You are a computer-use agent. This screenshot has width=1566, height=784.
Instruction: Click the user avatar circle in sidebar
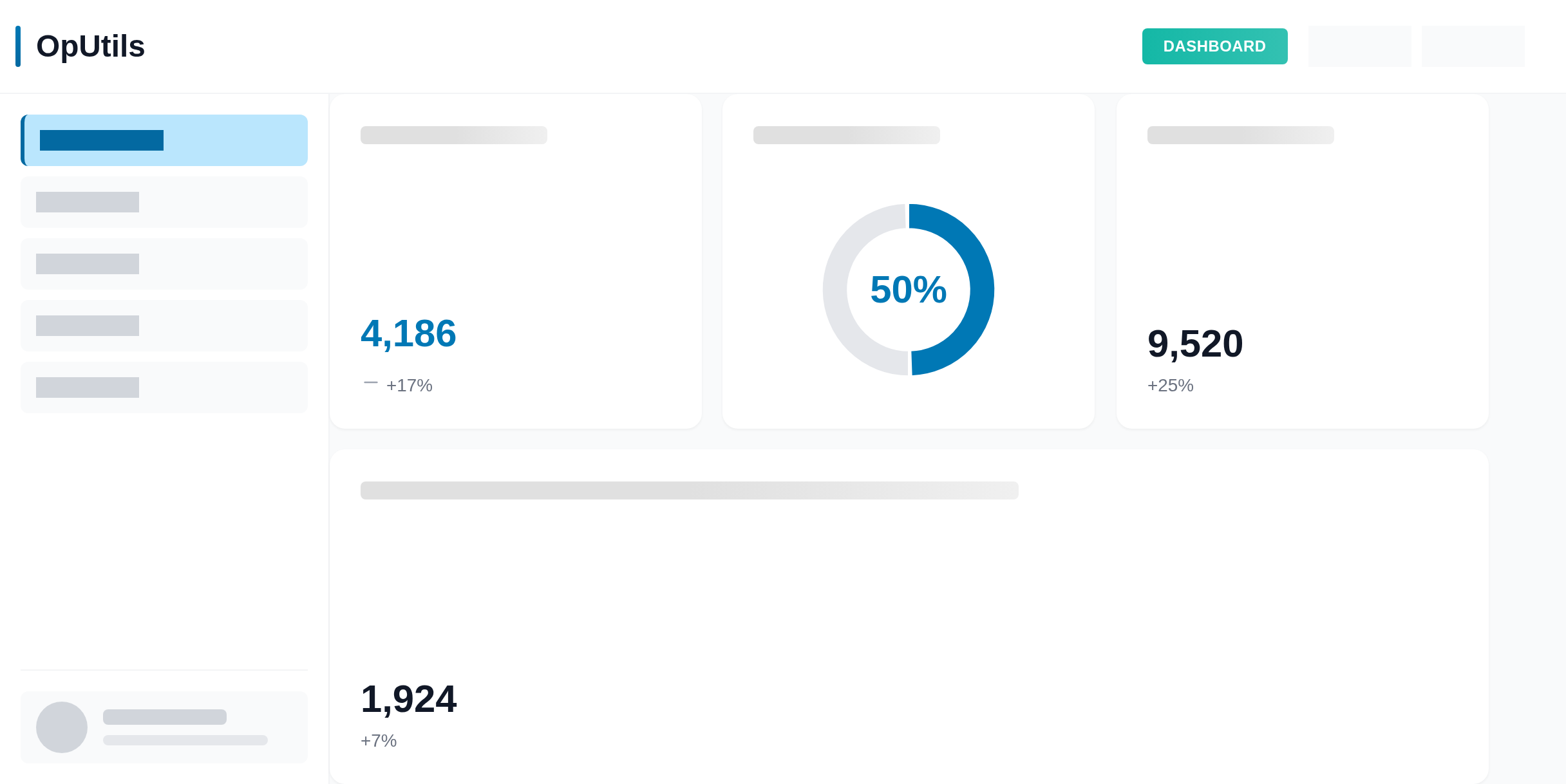click(62, 727)
